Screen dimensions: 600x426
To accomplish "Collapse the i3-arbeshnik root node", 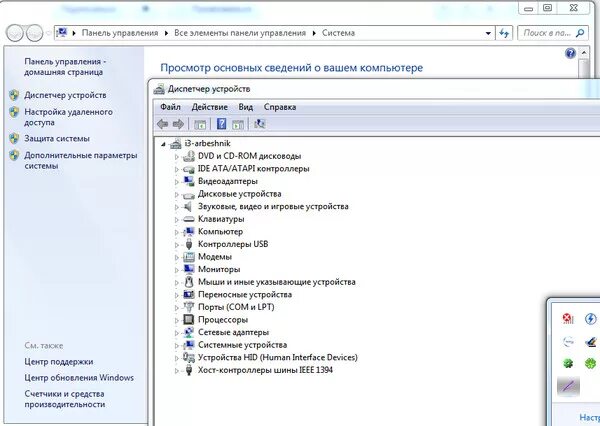I will 163,144.
